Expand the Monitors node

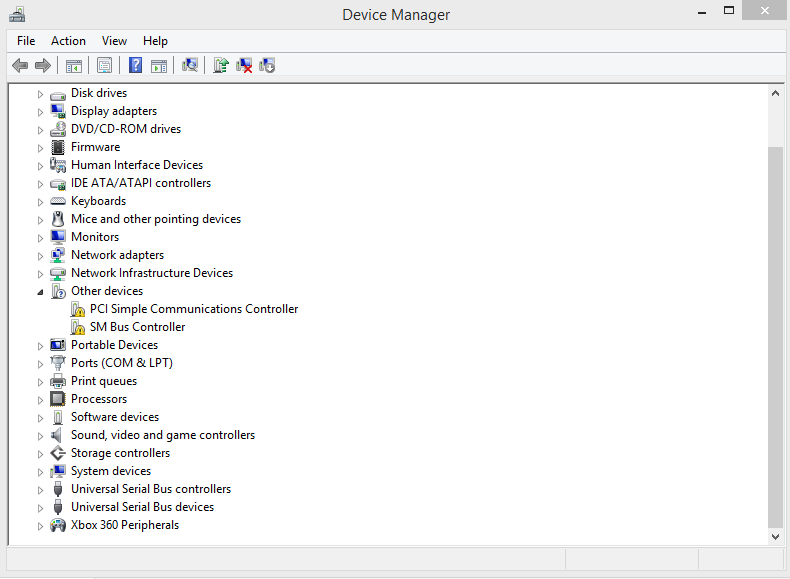pyautogui.click(x=40, y=238)
